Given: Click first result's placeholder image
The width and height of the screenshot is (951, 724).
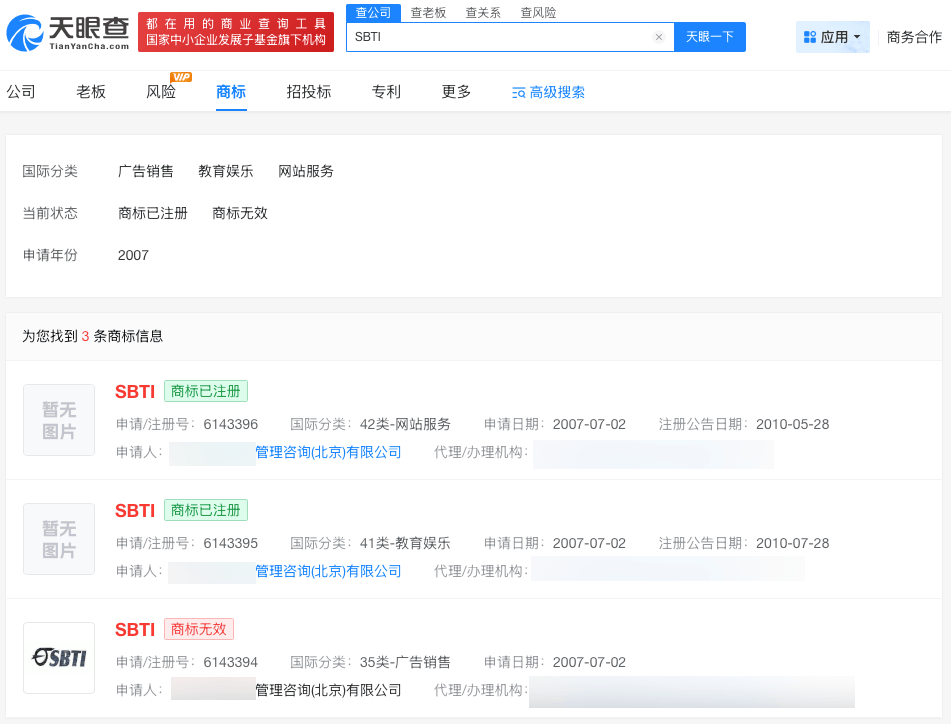Looking at the screenshot, I should (x=59, y=420).
